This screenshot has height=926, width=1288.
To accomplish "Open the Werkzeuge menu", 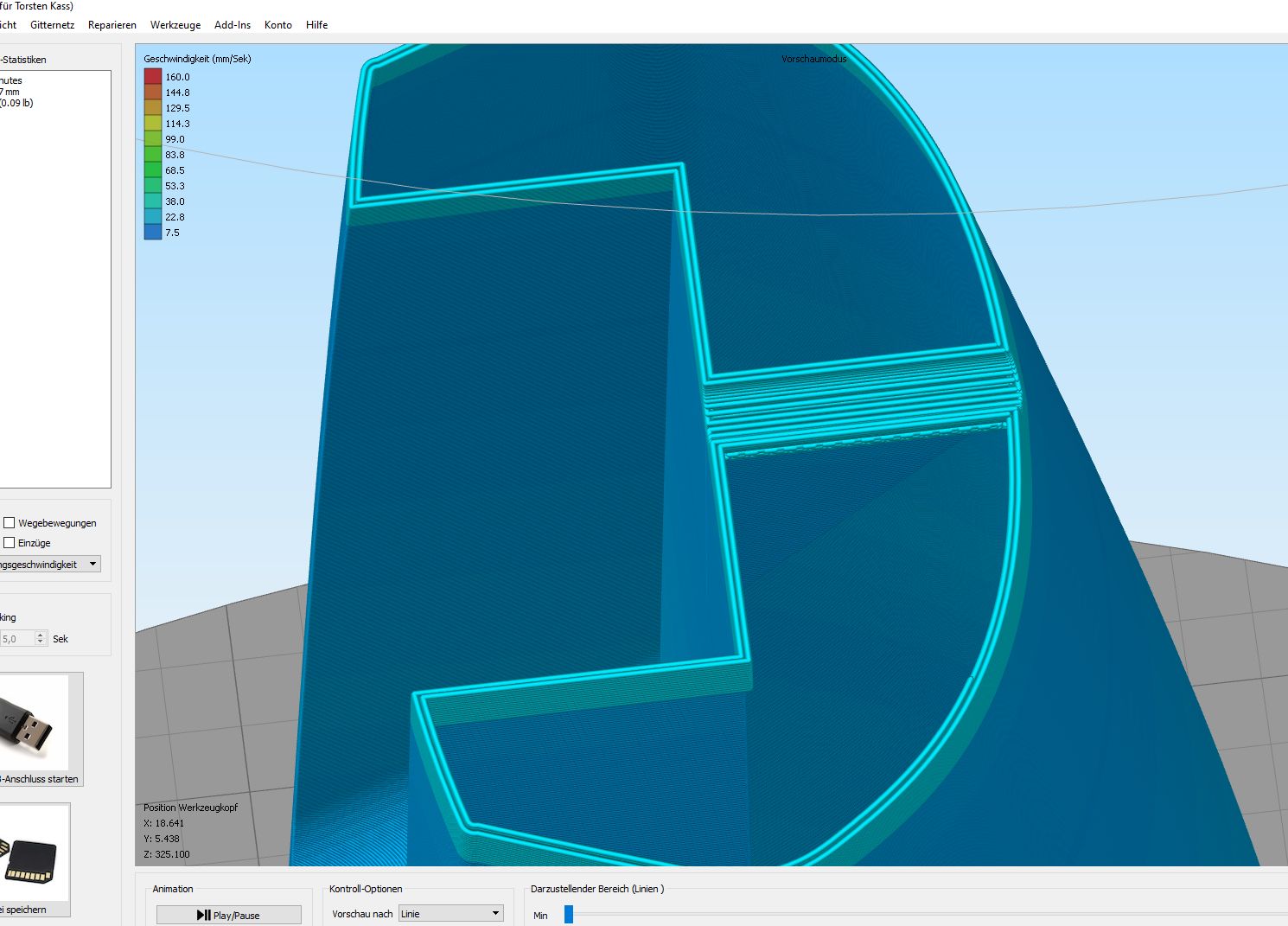I will tap(175, 25).
